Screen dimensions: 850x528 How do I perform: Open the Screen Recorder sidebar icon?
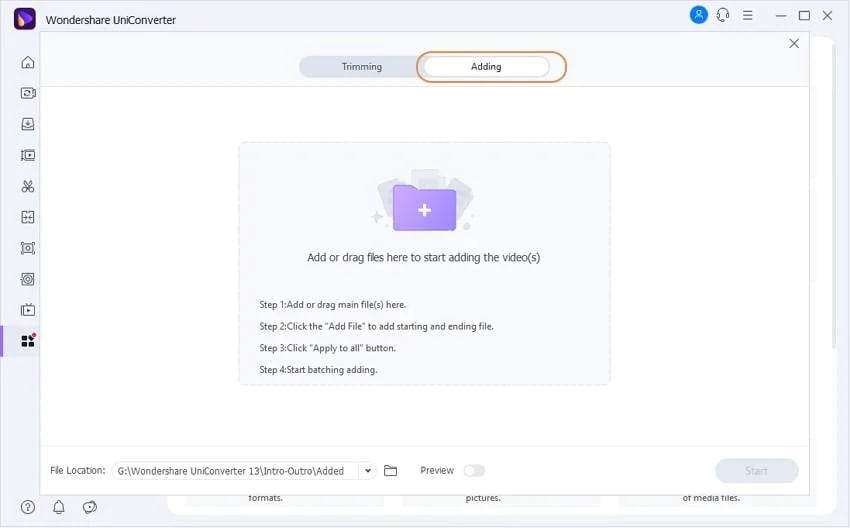28,248
